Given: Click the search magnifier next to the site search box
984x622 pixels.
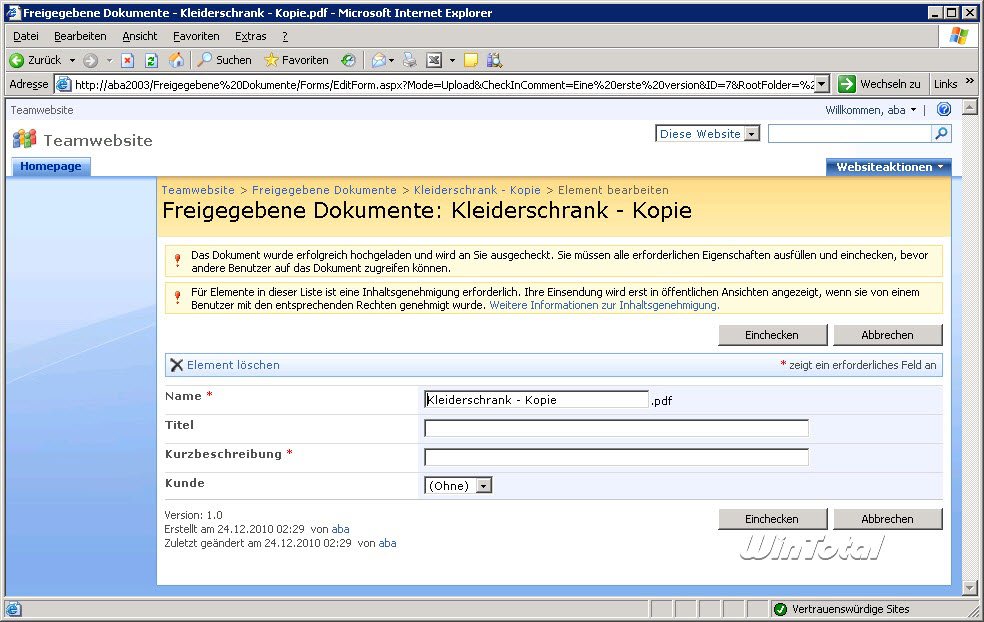Looking at the screenshot, I should pyautogui.click(x=941, y=133).
